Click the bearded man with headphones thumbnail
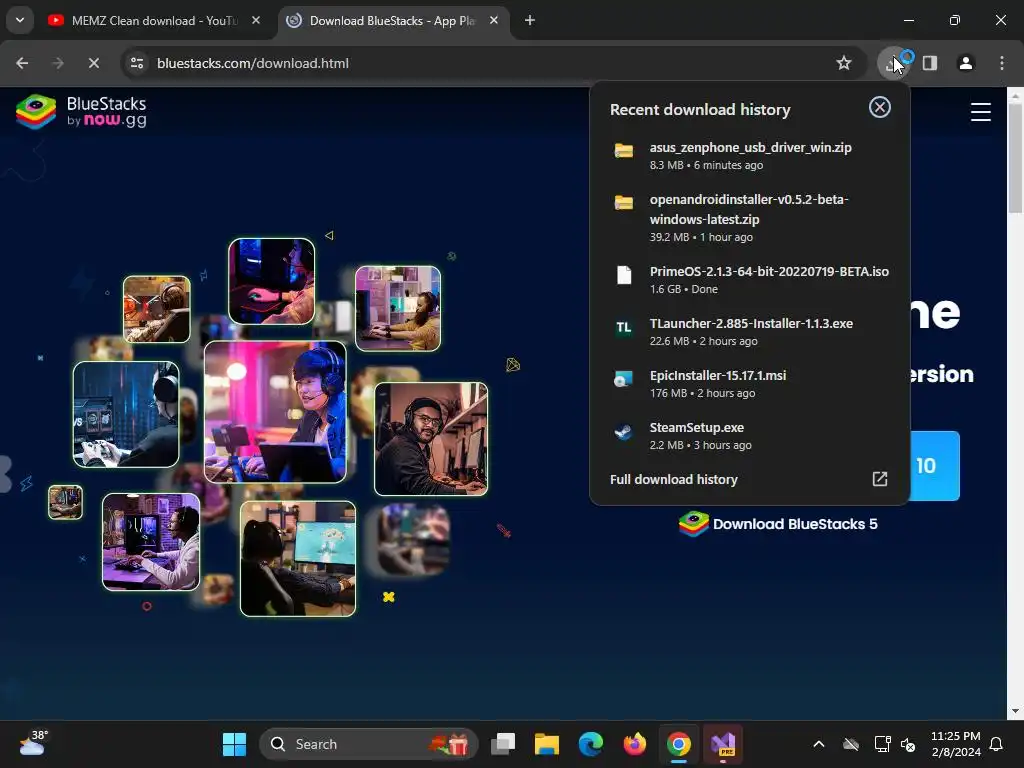The height and width of the screenshot is (768, 1024). click(x=431, y=439)
